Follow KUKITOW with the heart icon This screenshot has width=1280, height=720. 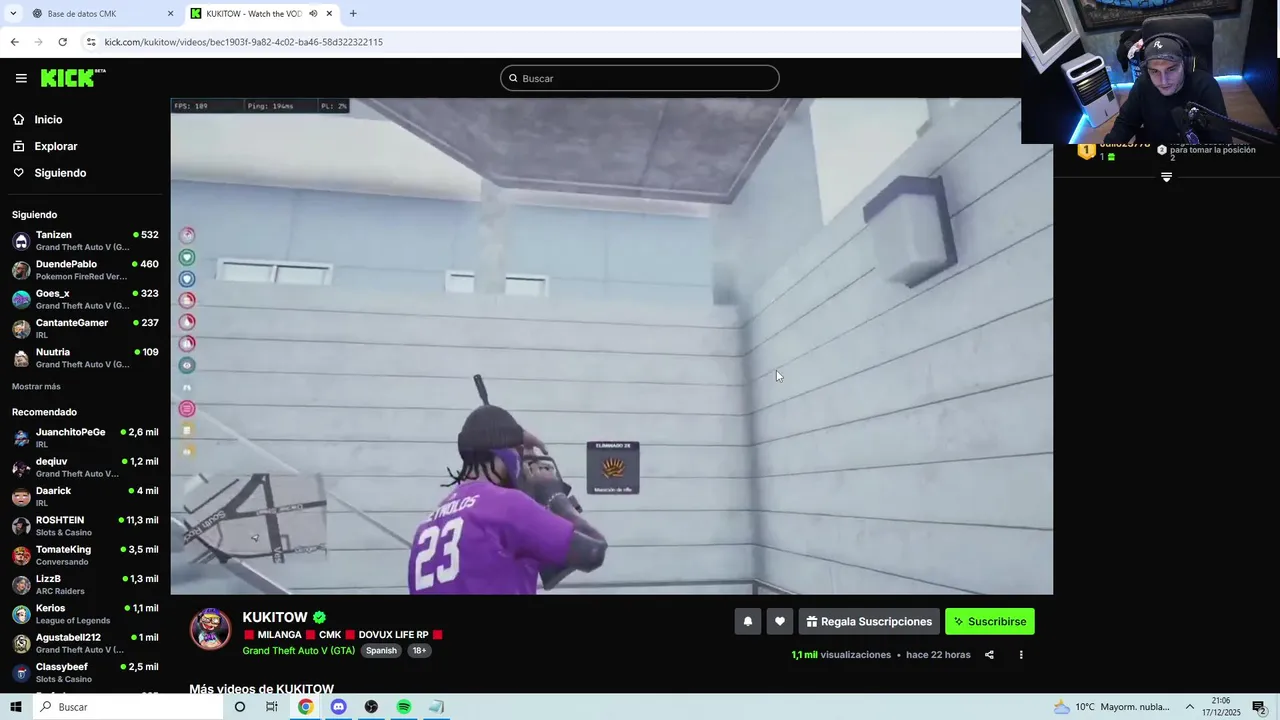click(x=780, y=621)
